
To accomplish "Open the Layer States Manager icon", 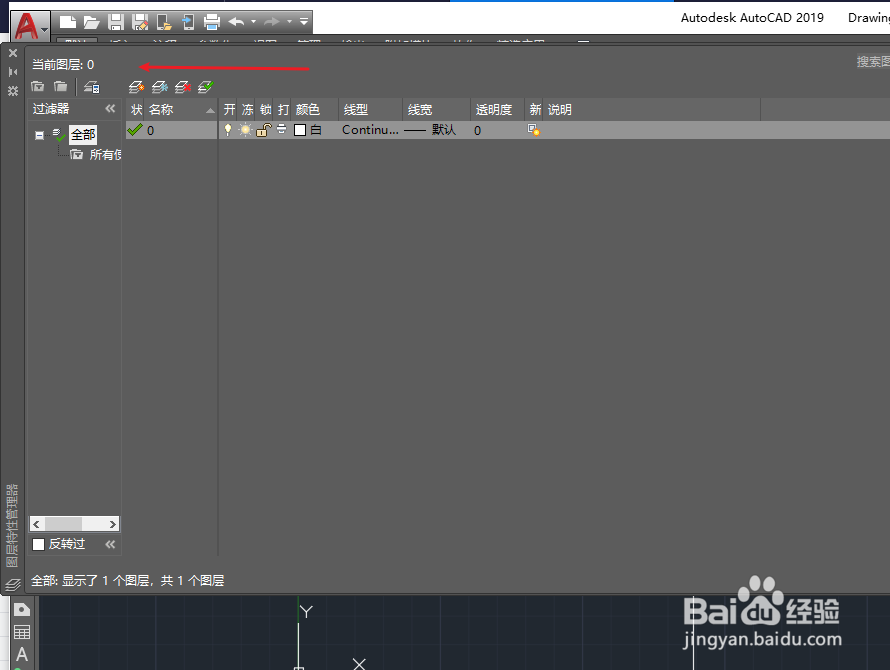I will coord(91,87).
